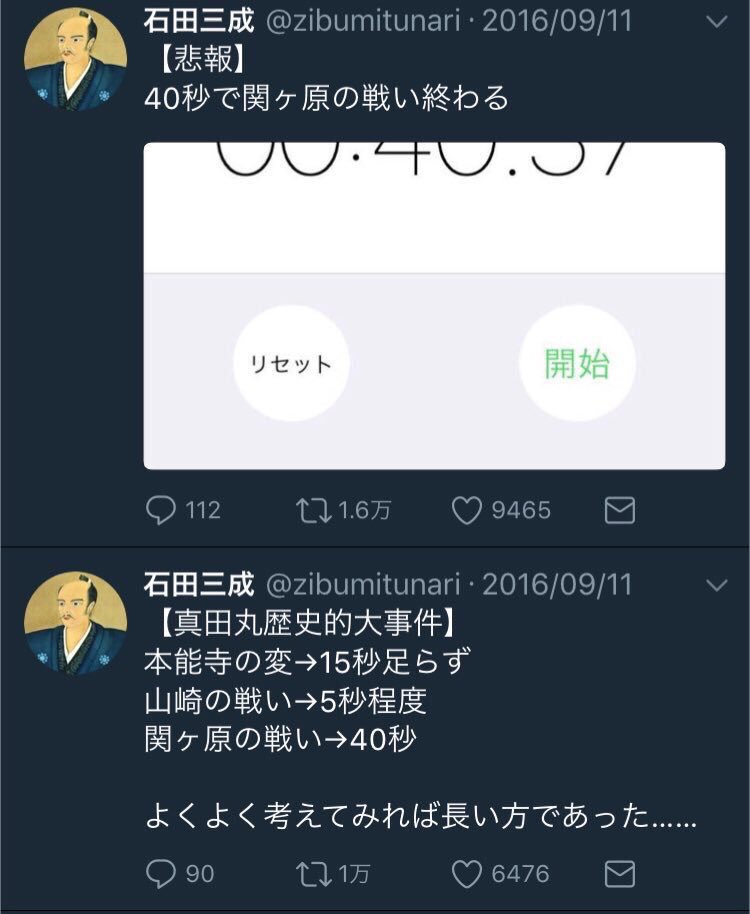Expand the second tweet's chevron menu
This screenshot has height=914, width=750.
[716, 585]
